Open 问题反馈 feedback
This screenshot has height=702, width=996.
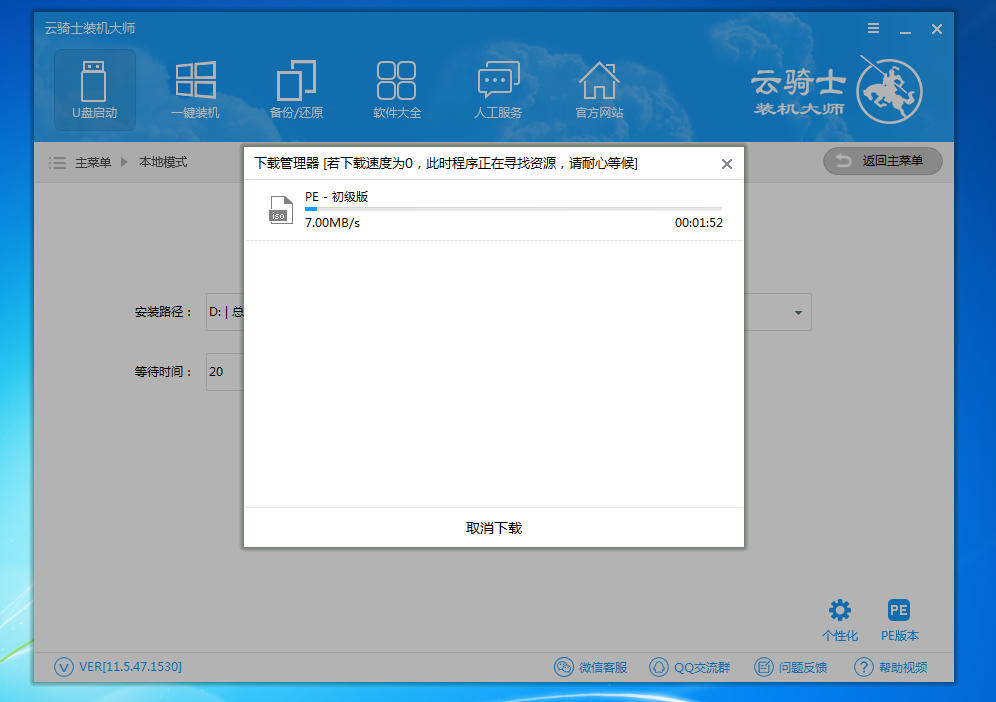791,667
